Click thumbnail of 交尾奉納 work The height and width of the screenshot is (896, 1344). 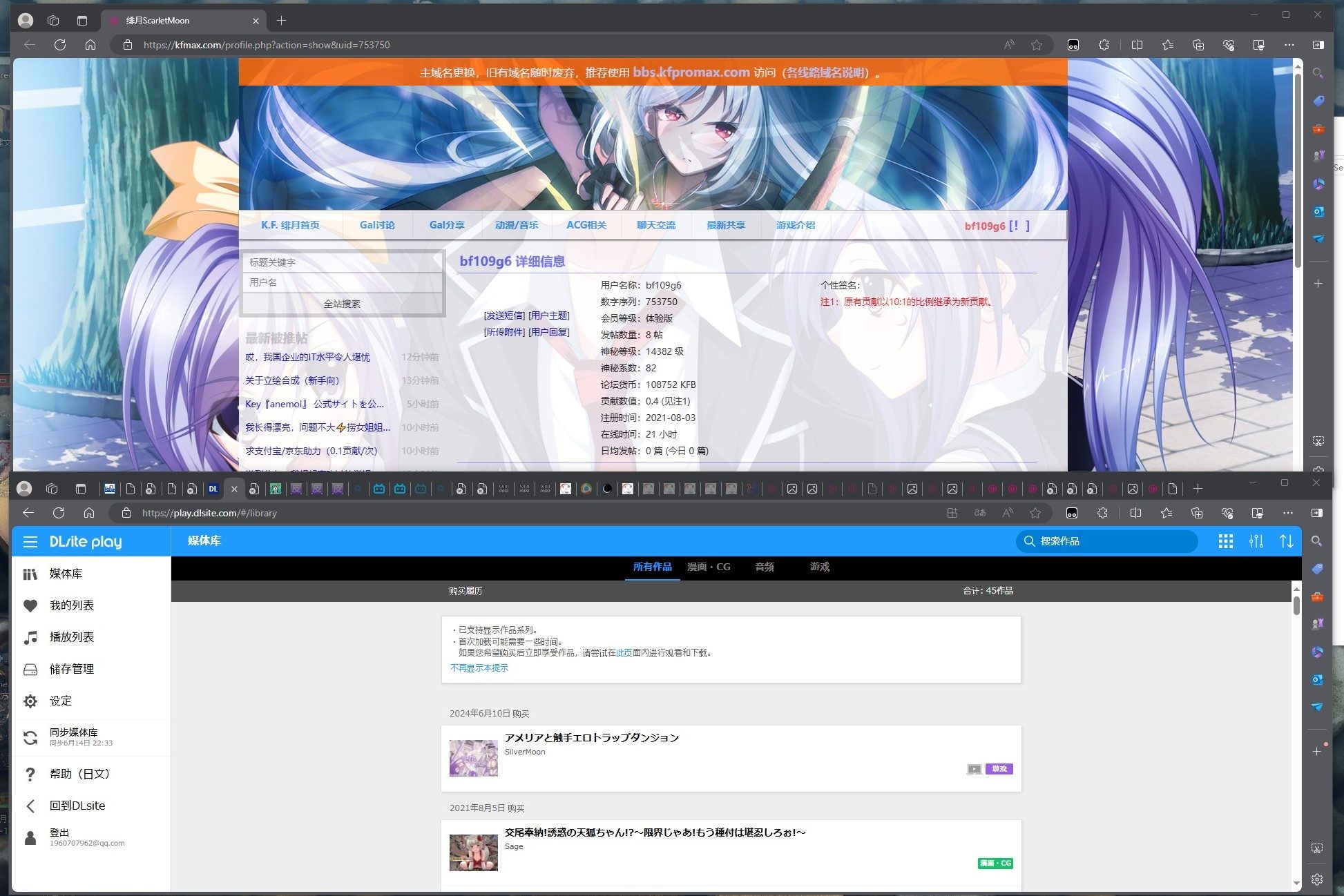474,853
